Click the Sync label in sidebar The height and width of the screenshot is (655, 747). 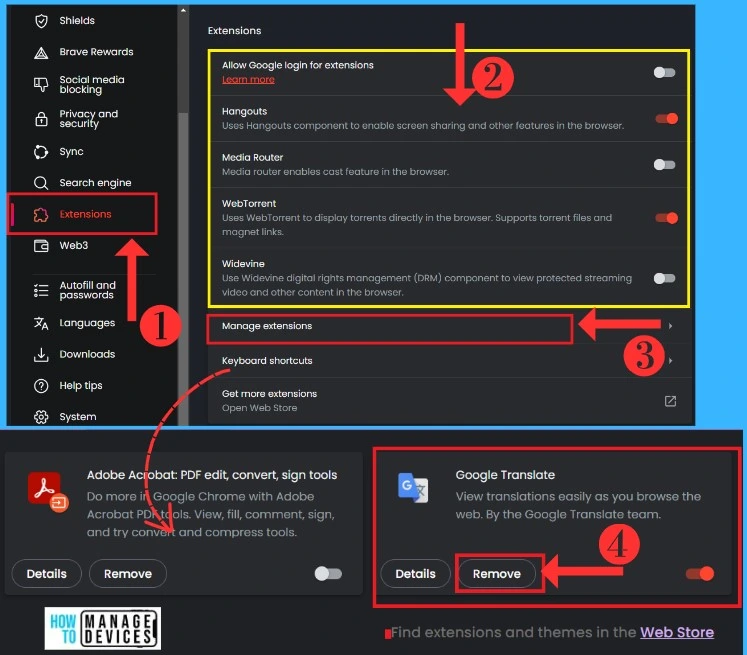click(71, 152)
